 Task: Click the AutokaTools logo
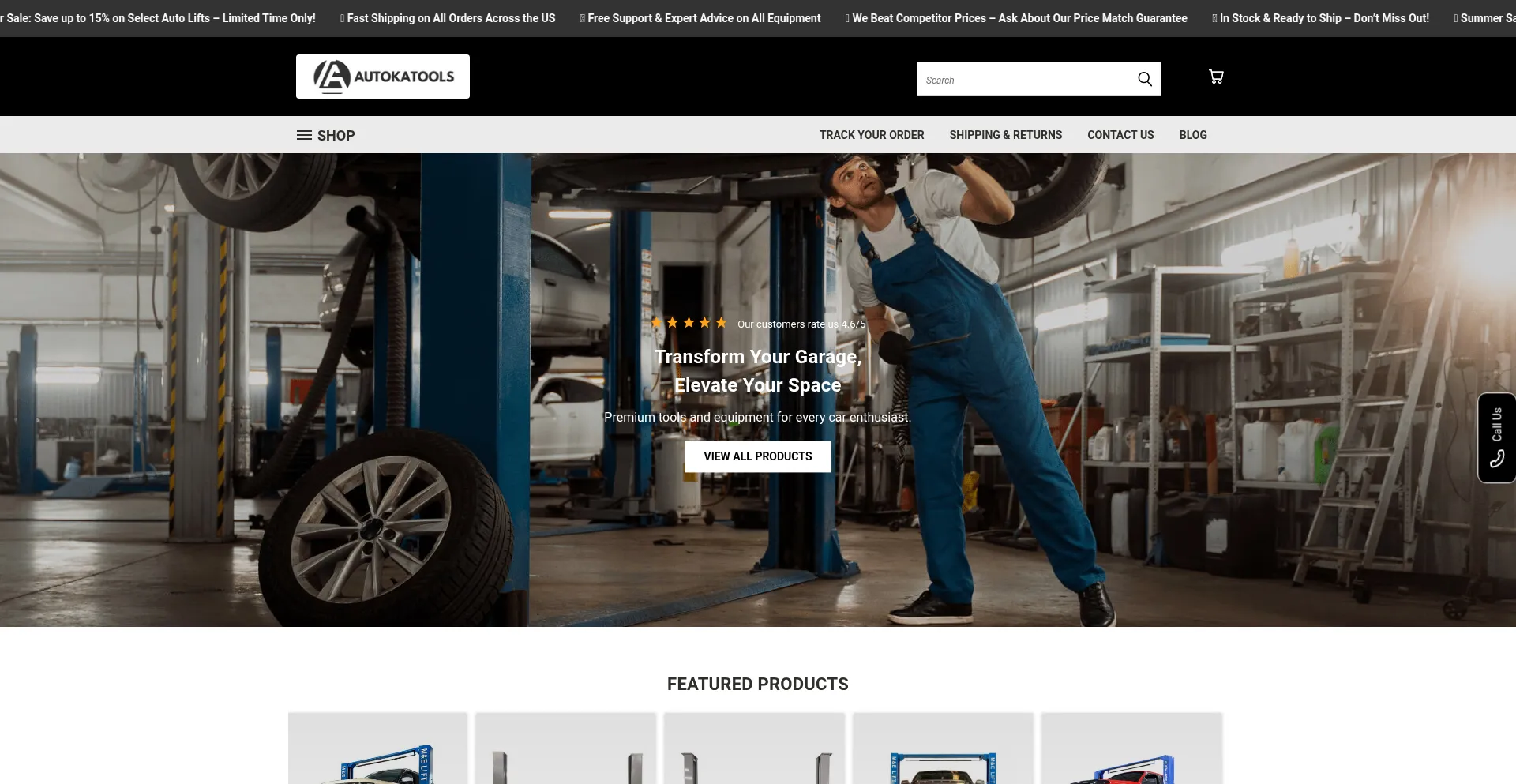(x=383, y=77)
